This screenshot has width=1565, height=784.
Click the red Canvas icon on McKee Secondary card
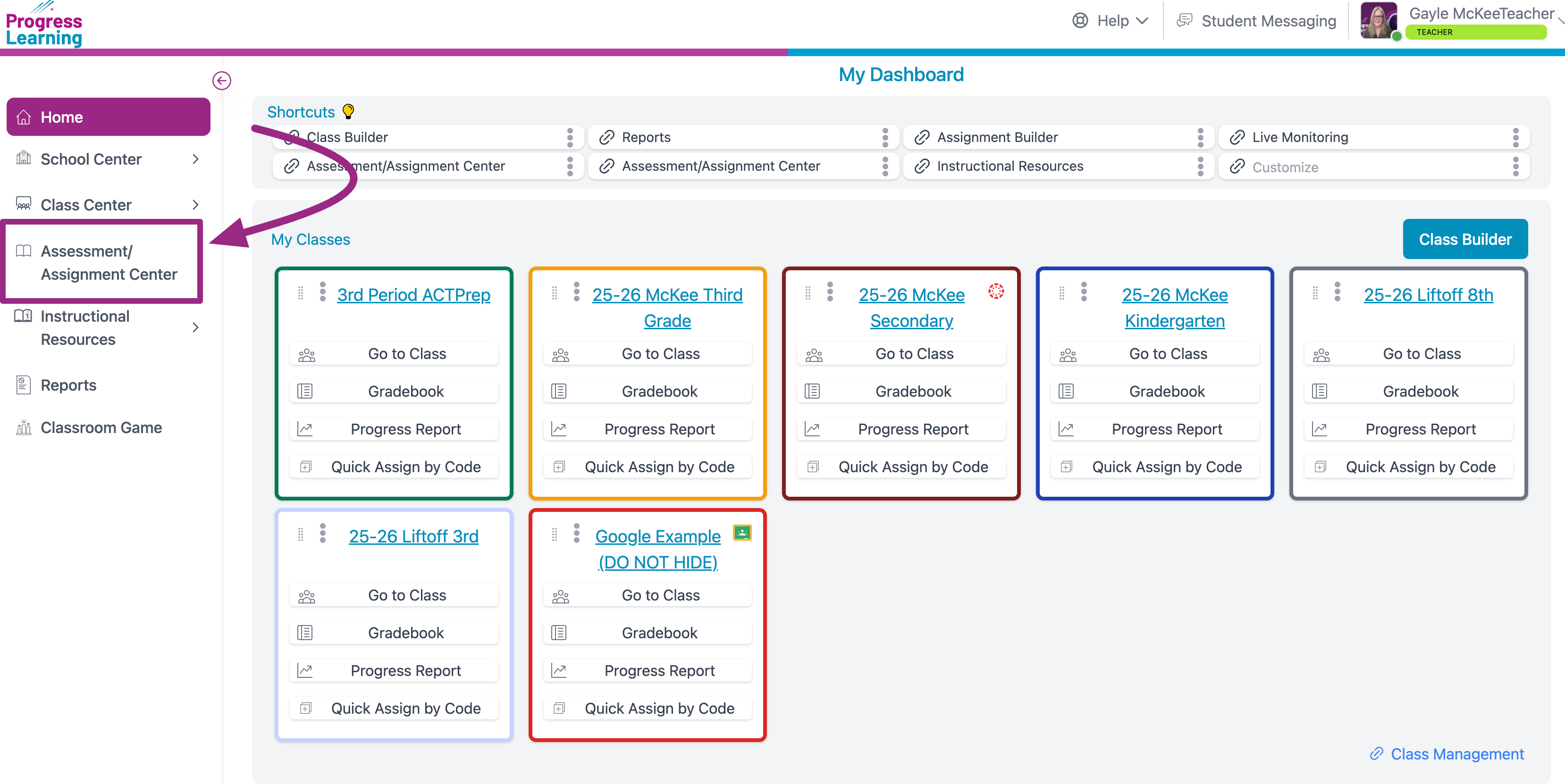(x=996, y=291)
